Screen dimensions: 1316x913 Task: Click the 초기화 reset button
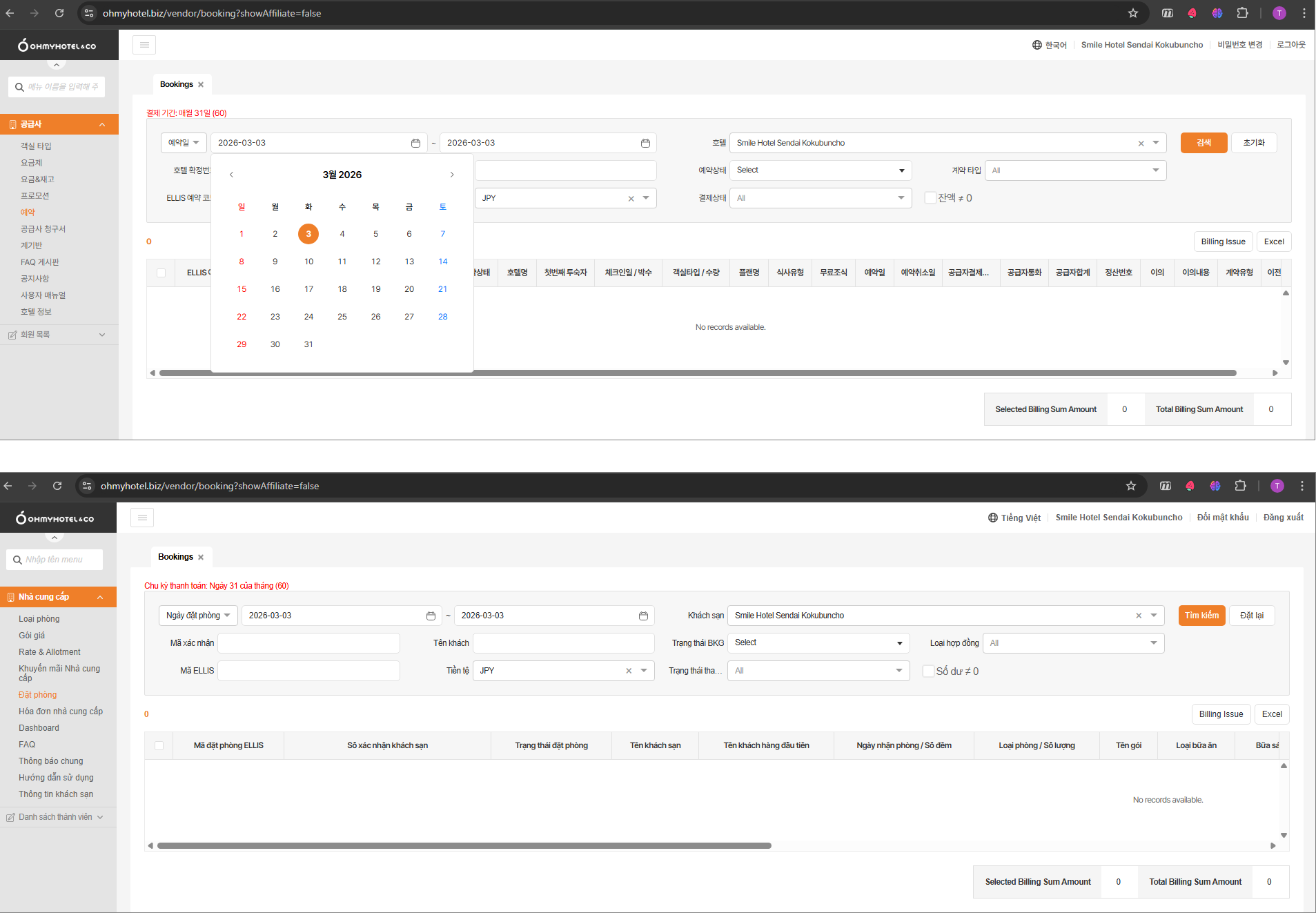tap(1254, 143)
